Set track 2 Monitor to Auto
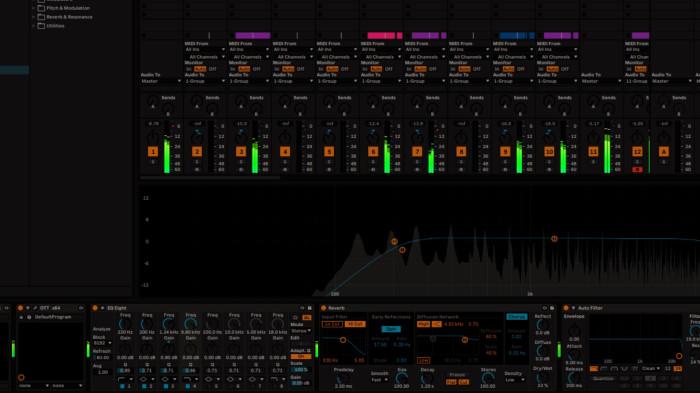 (200, 69)
